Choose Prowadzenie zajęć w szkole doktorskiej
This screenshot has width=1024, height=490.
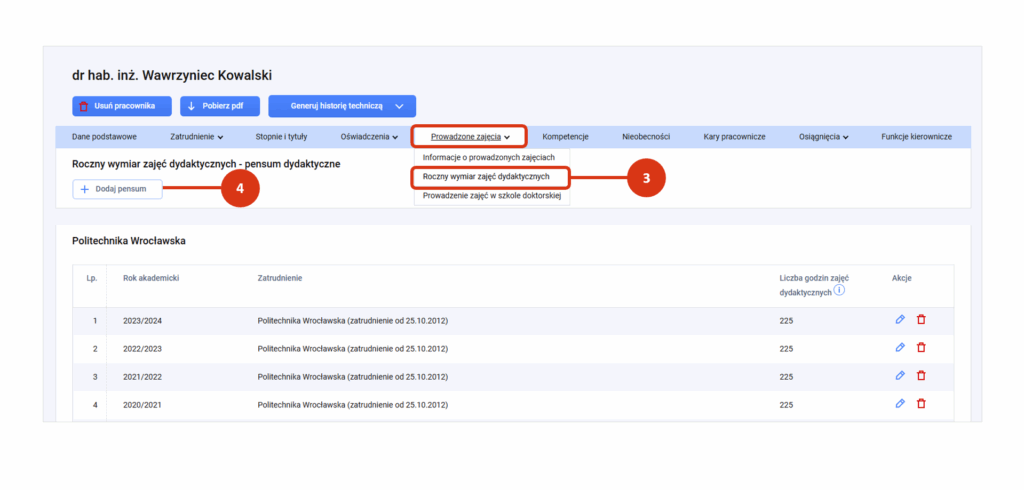click(x=492, y=195)
